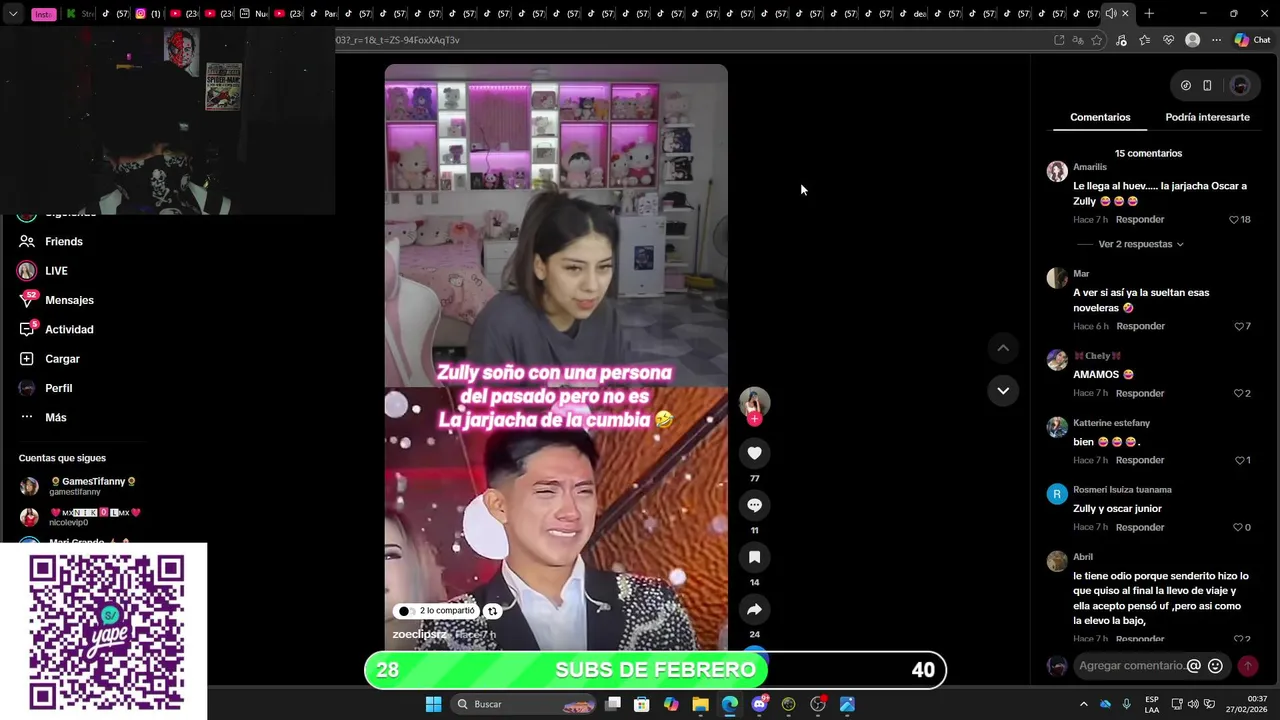Image resolution: width=1280 pixels, height=720 pixels.
Task: Open Discord from taskbar
Action: [x=759, y=704]
